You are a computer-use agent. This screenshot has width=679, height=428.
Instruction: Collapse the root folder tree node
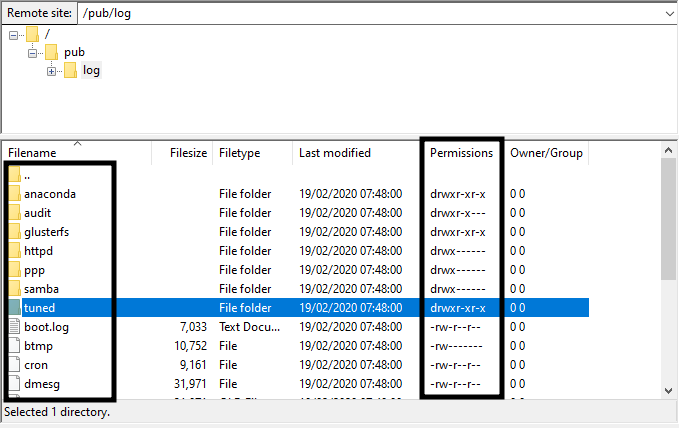click(x=13, y=34)
